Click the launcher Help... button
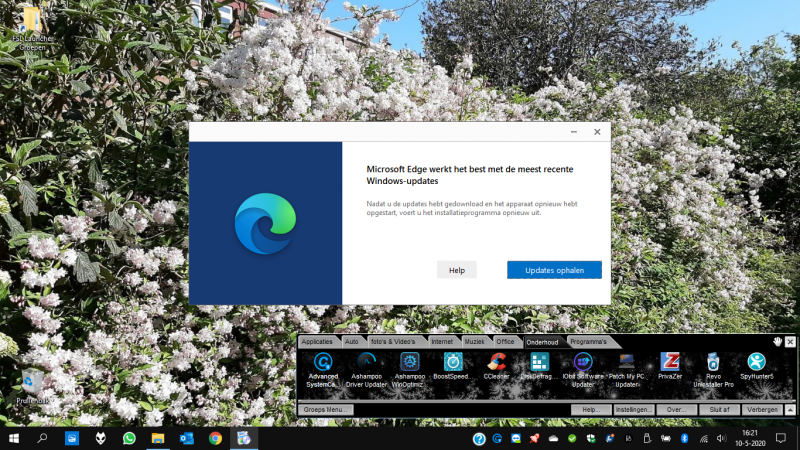The width and height of the screenshot is (800, 450). 591,409
